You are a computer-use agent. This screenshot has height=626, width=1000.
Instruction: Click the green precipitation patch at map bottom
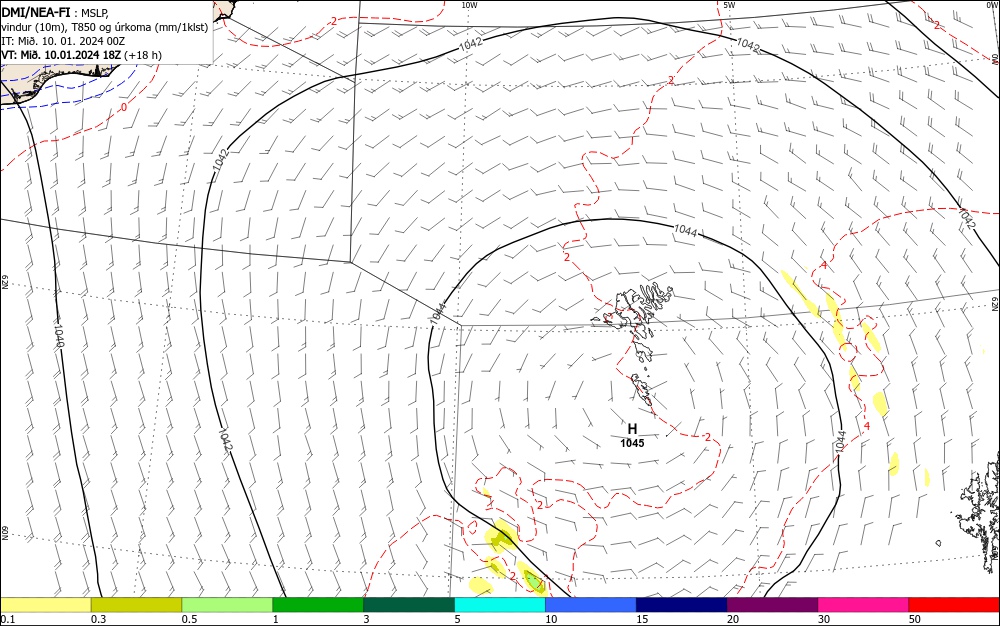click(533, 580)
